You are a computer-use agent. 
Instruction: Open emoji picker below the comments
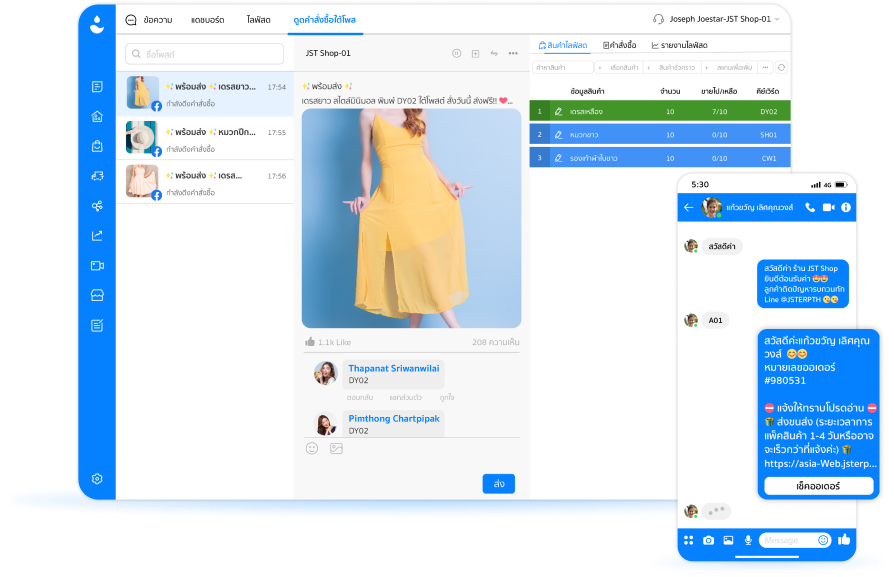pyautogui.click(x=312, y=448)
